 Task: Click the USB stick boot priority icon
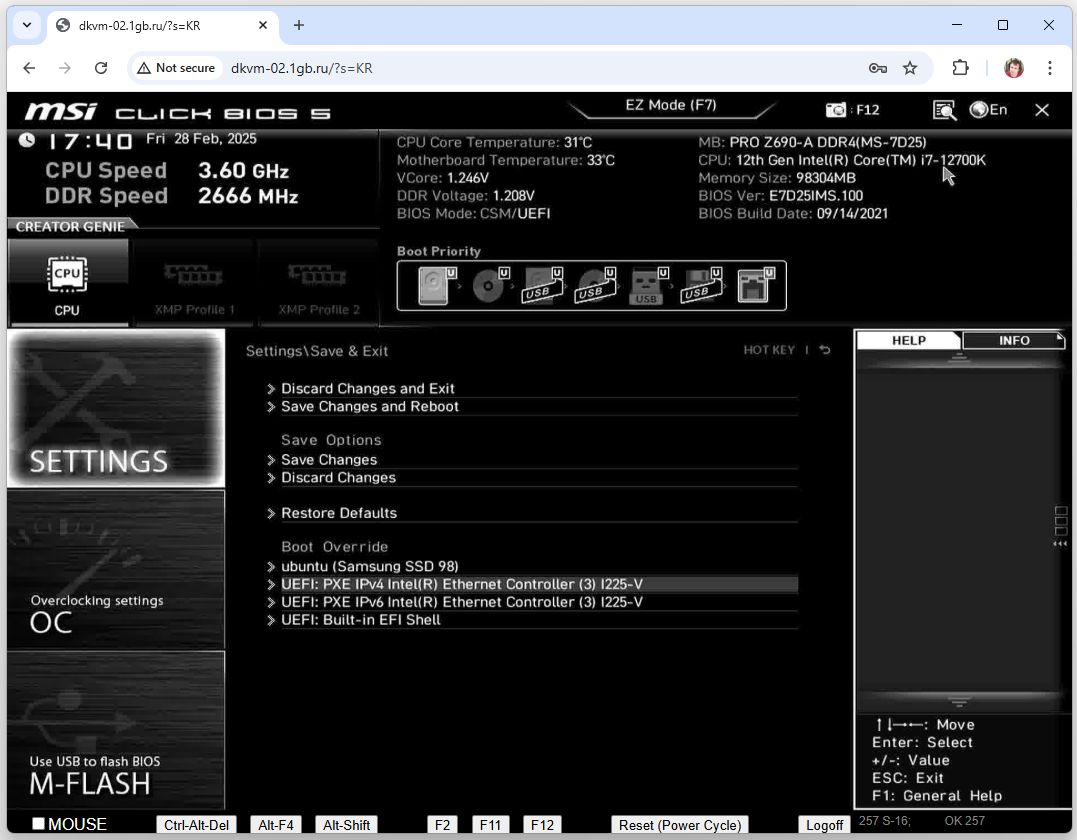[x=647, y=285]
